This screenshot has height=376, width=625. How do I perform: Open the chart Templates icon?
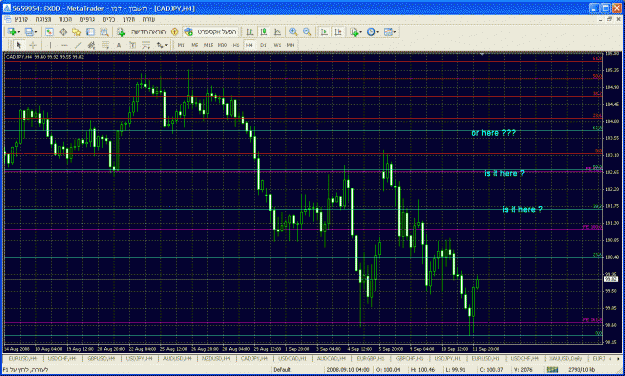(388, 32)
